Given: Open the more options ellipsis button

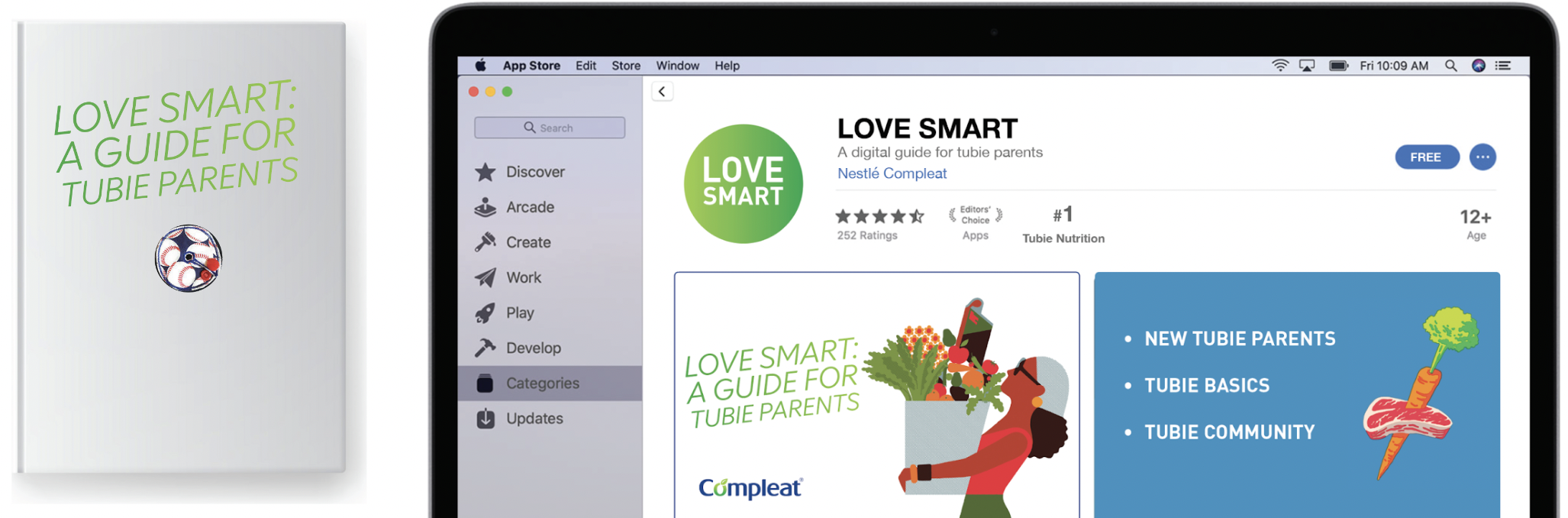Looking at the screenshot, I should click(x=1483, y=157).
